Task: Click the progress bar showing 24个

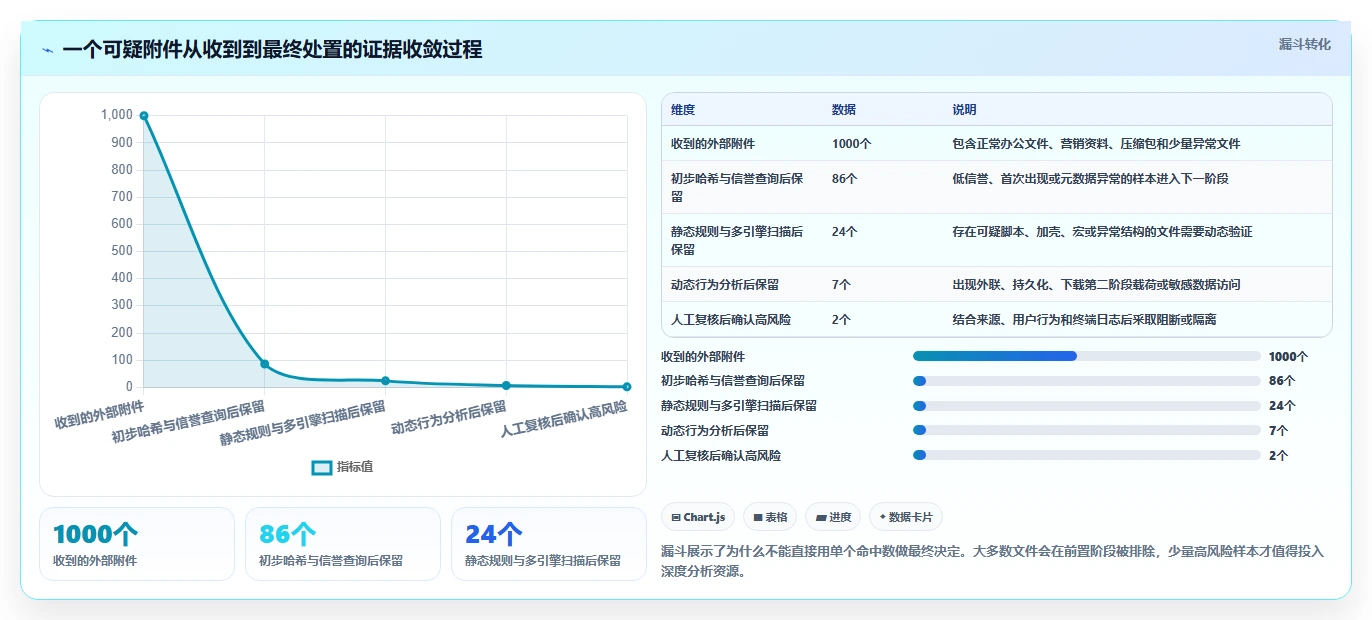Action: [1086, 406]
